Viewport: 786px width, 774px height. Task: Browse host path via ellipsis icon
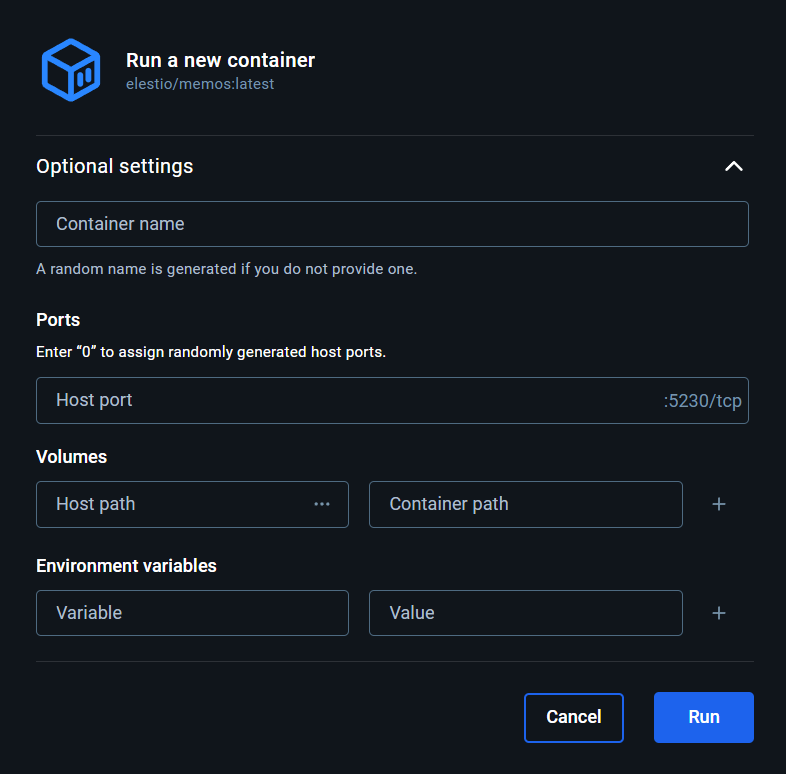(x=322, y=504)
